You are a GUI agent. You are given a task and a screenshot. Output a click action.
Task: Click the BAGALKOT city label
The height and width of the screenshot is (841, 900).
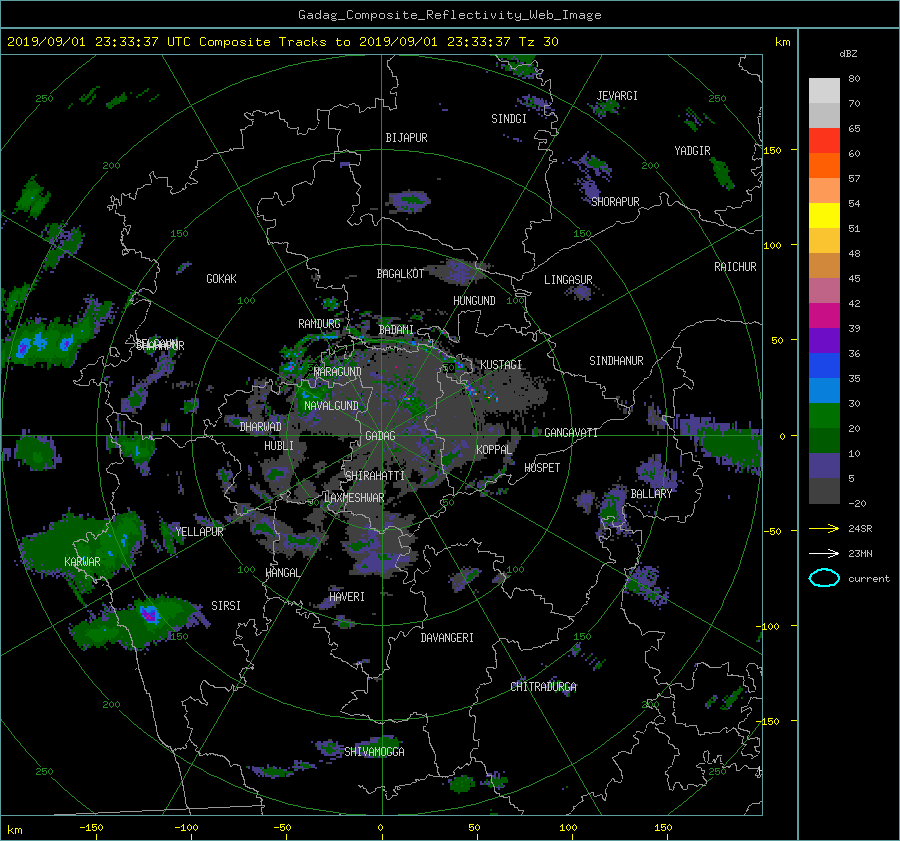pyautogui.click(x=400, y=274)
